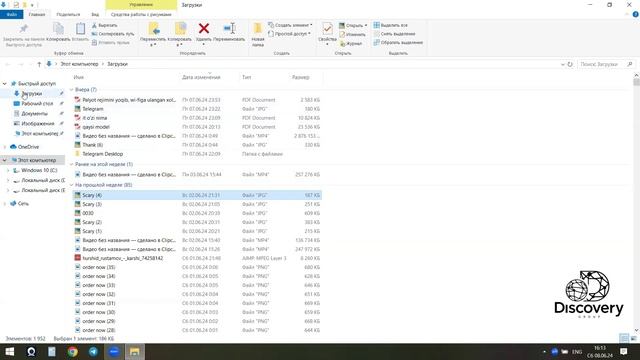Click Edit in the Open group
This screenshot has height=360, width=640.
pos(352,34)
